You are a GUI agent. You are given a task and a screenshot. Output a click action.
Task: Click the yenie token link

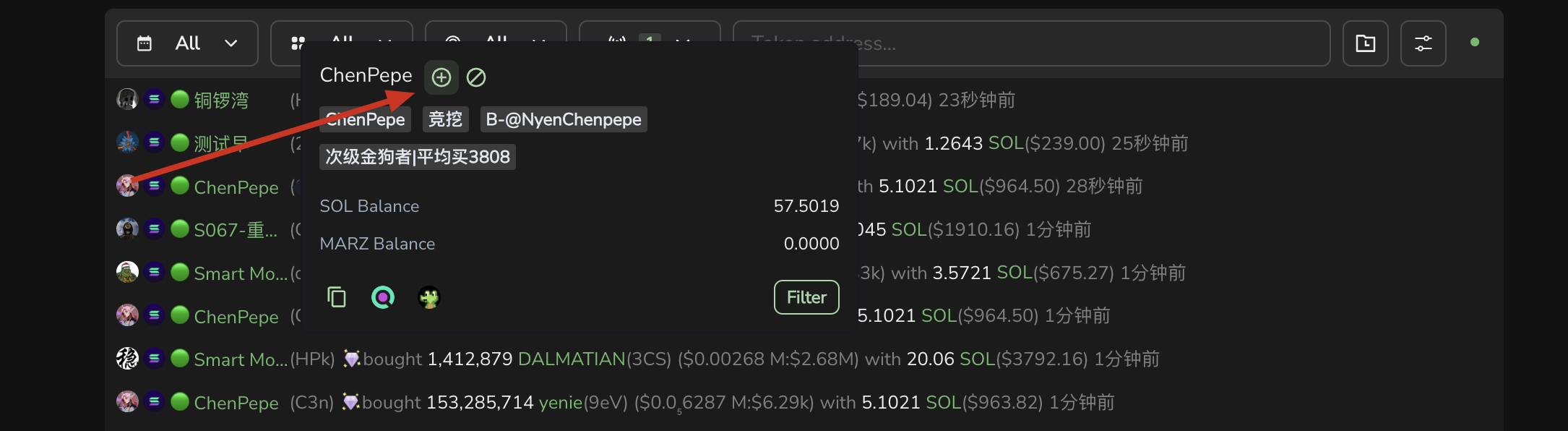[560, 402]
